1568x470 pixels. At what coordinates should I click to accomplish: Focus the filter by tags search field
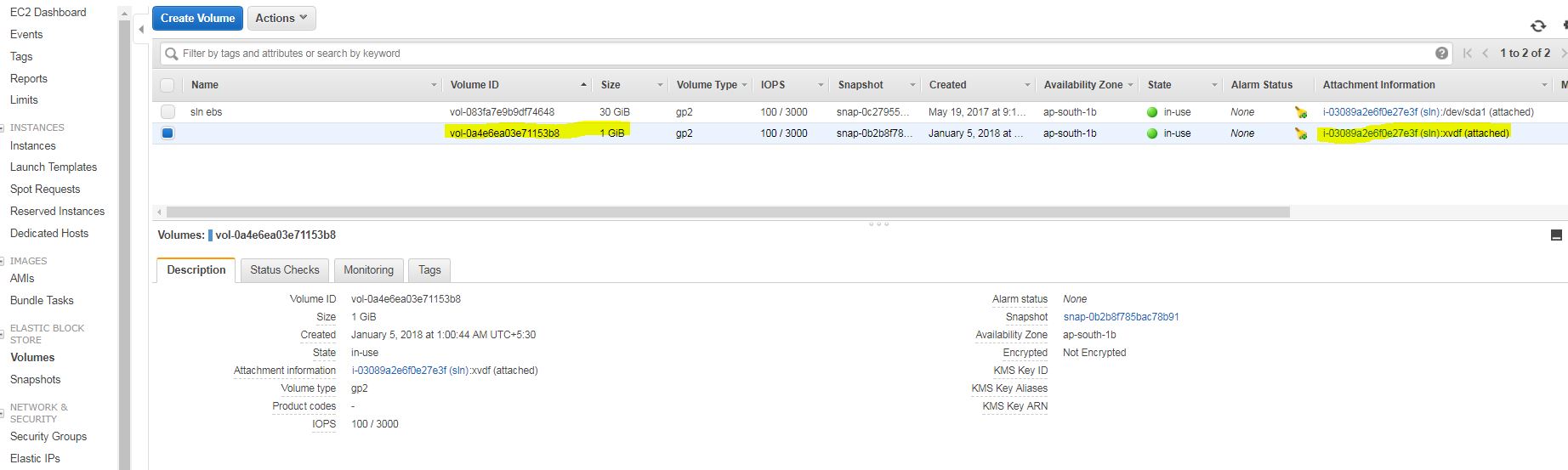pos(799,54)
